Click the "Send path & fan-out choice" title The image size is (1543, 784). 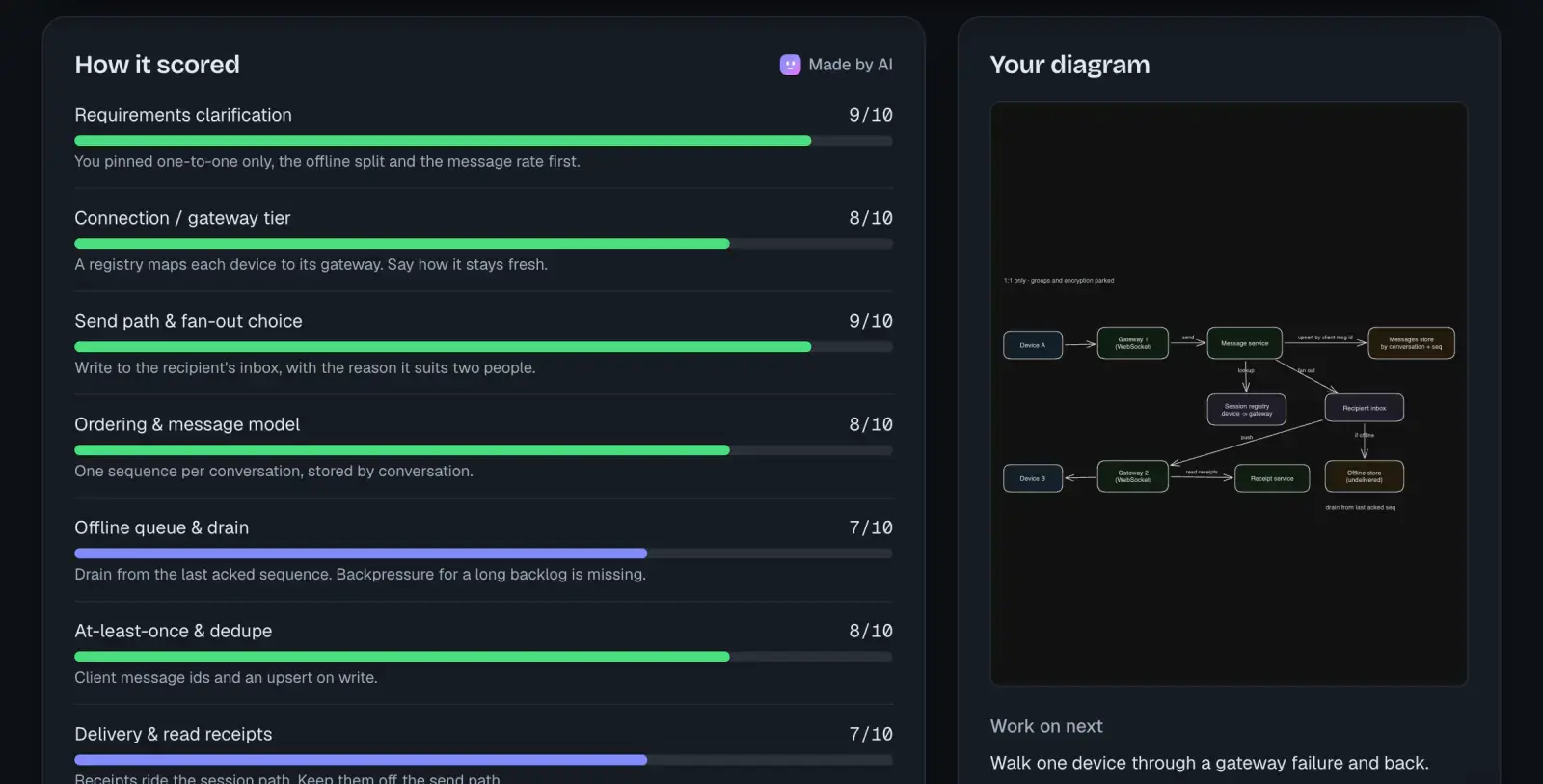tap(188, 321)
